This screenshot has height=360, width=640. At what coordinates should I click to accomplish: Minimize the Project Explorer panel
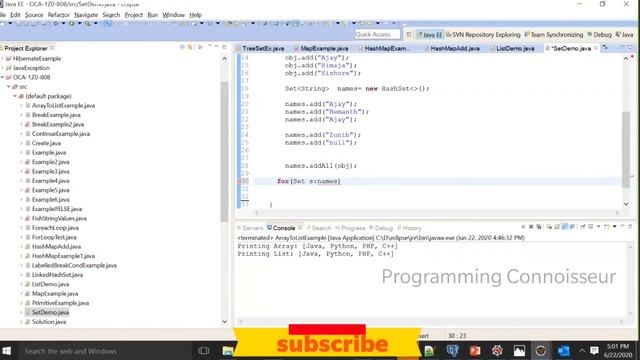click(x=216, y=47)
